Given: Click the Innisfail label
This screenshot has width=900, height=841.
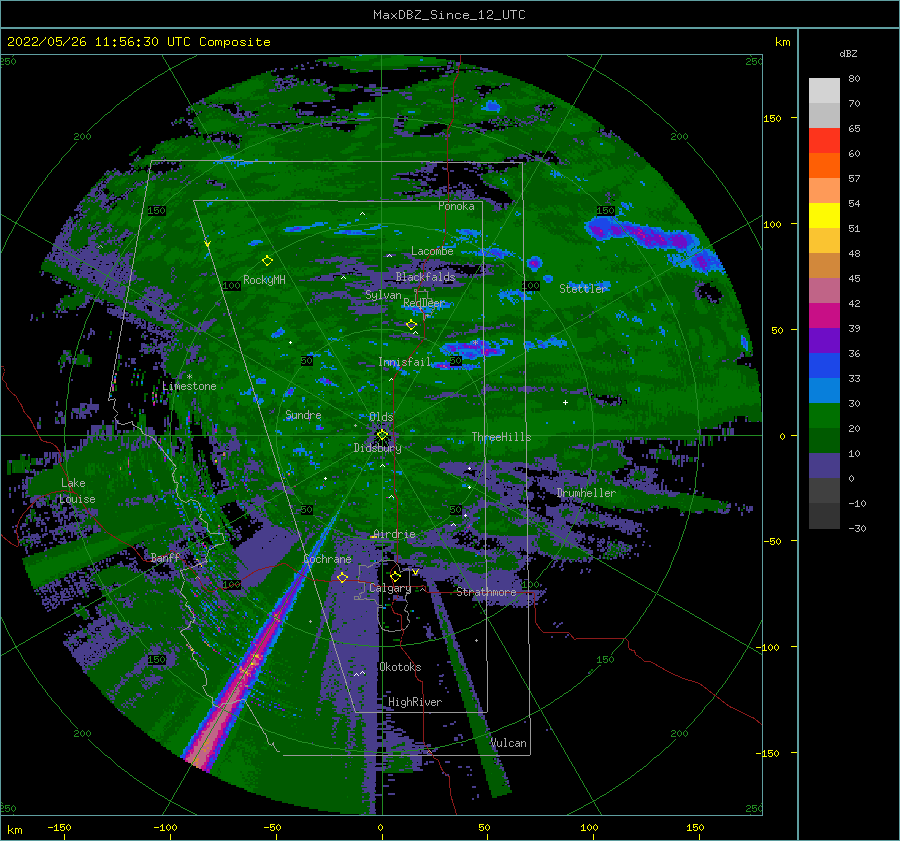Looking at the screenshot, I should click(404, 362).
